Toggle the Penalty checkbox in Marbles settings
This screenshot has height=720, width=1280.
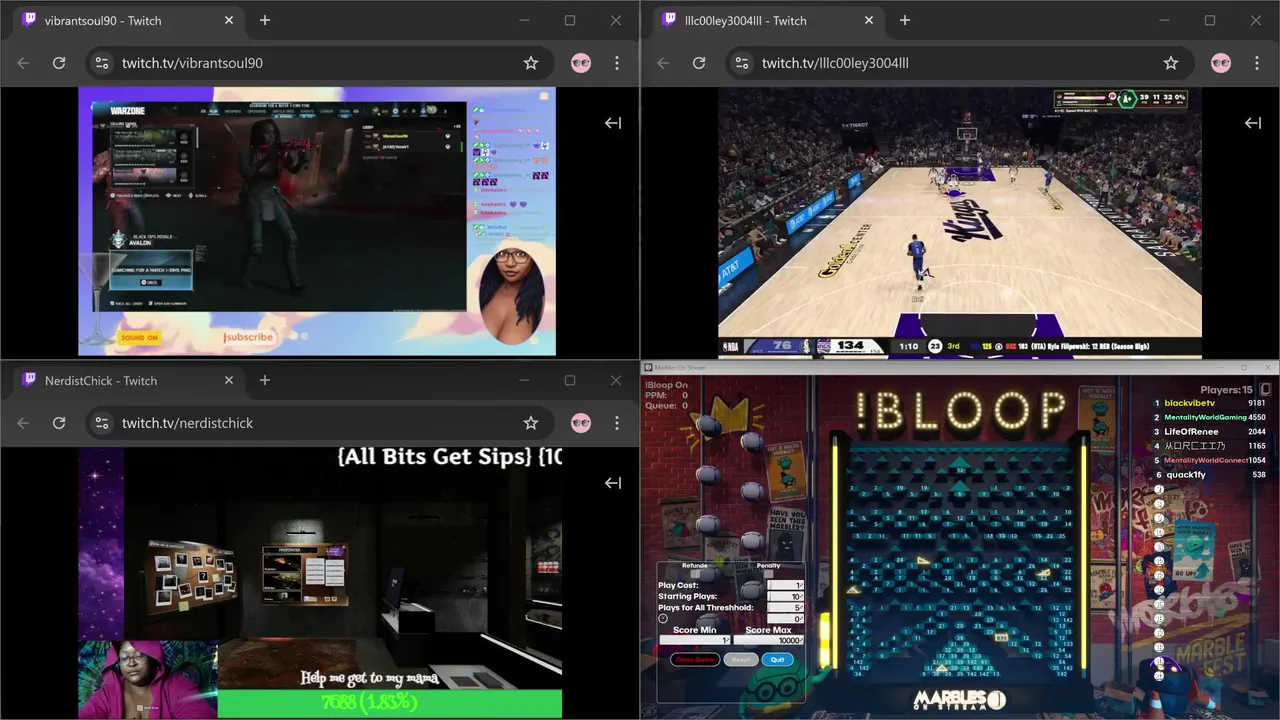(768, 574)
